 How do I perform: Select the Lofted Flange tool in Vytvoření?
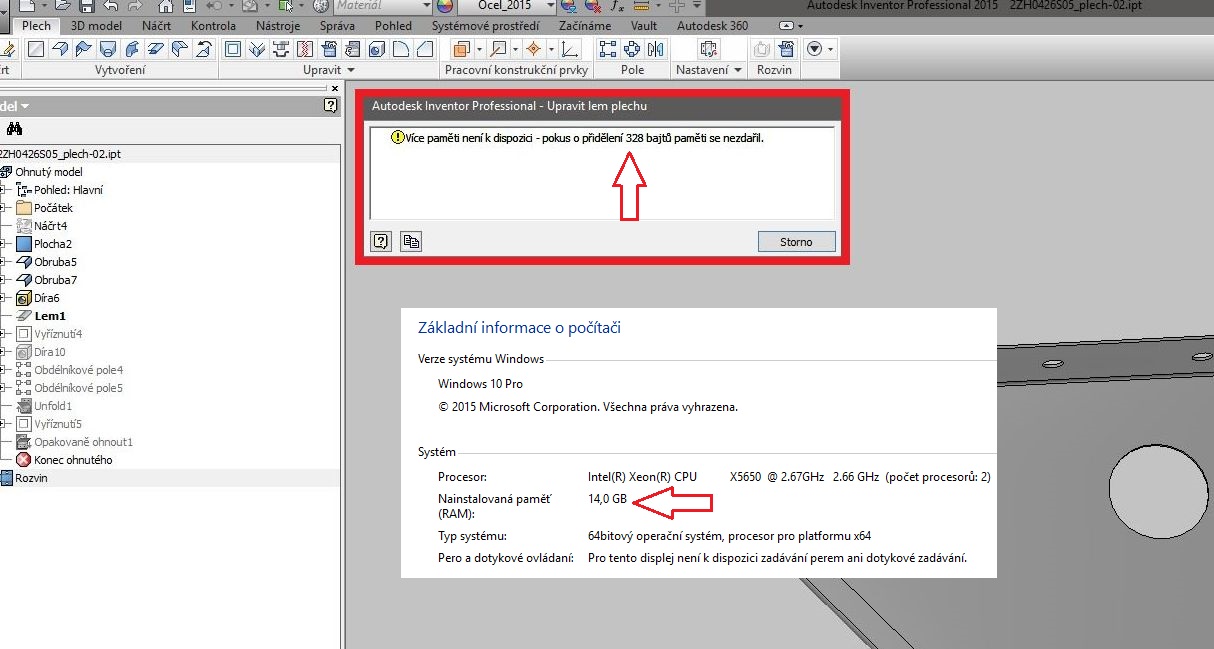tap(109, 49)
